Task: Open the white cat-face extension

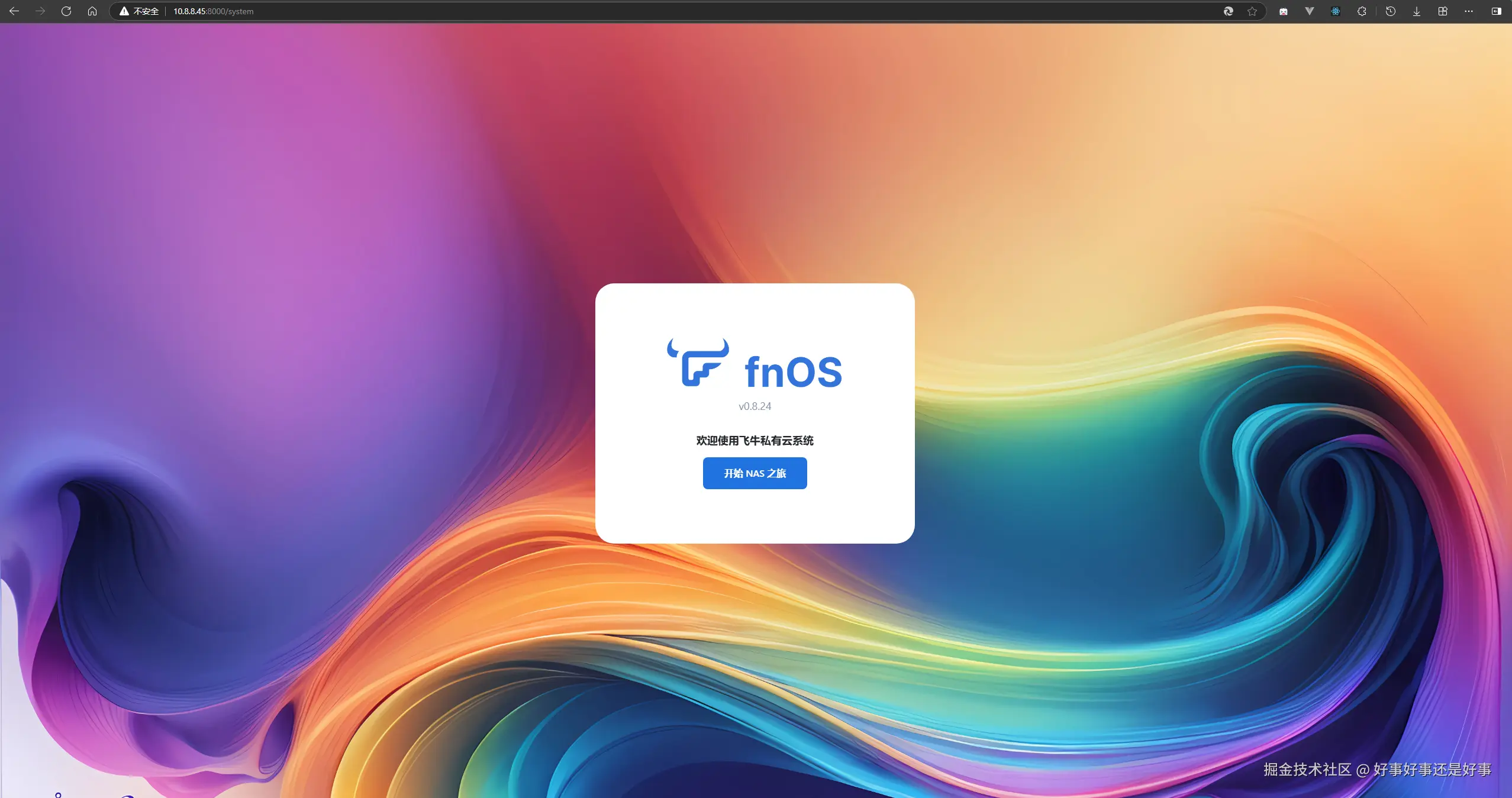Action: click(x=1284, y=11)
